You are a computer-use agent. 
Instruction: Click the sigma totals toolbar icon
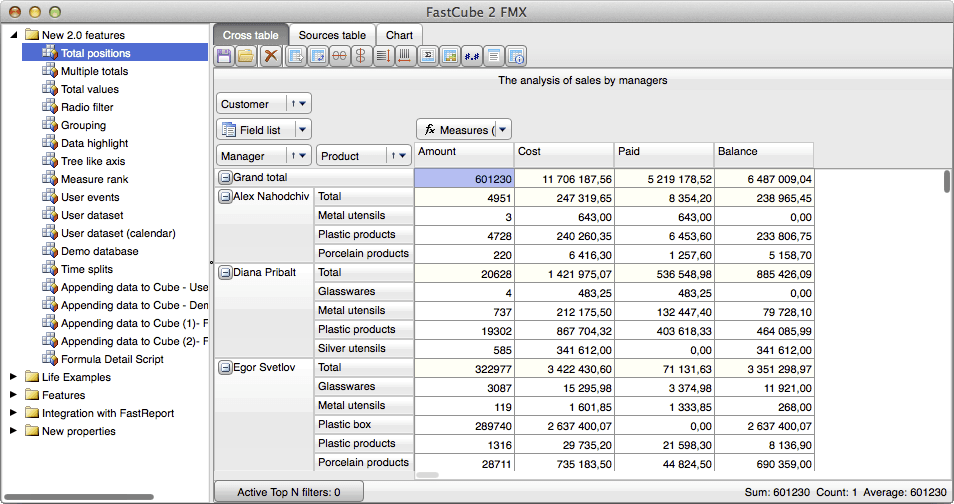click(428, 57)
